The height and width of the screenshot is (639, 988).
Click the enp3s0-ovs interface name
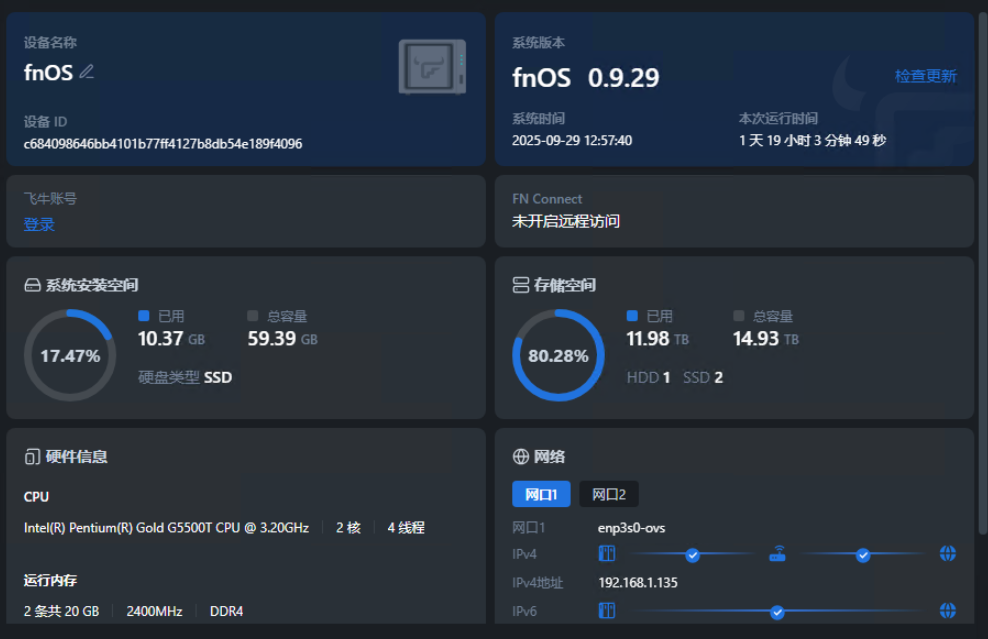coord(631,528)
